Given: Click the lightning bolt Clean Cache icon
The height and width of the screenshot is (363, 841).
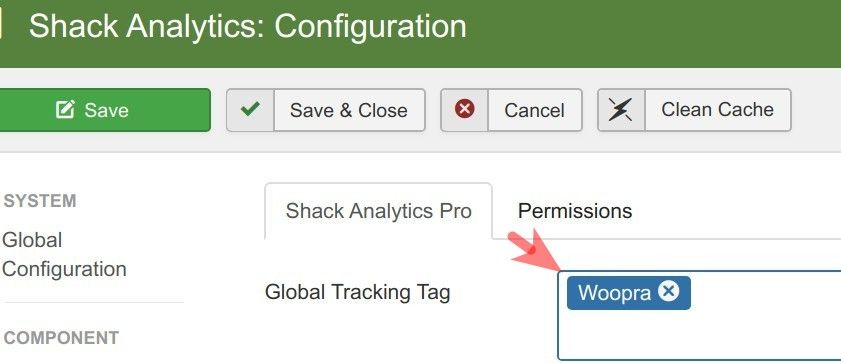Looking at the screenshot, I should point(621,110).
